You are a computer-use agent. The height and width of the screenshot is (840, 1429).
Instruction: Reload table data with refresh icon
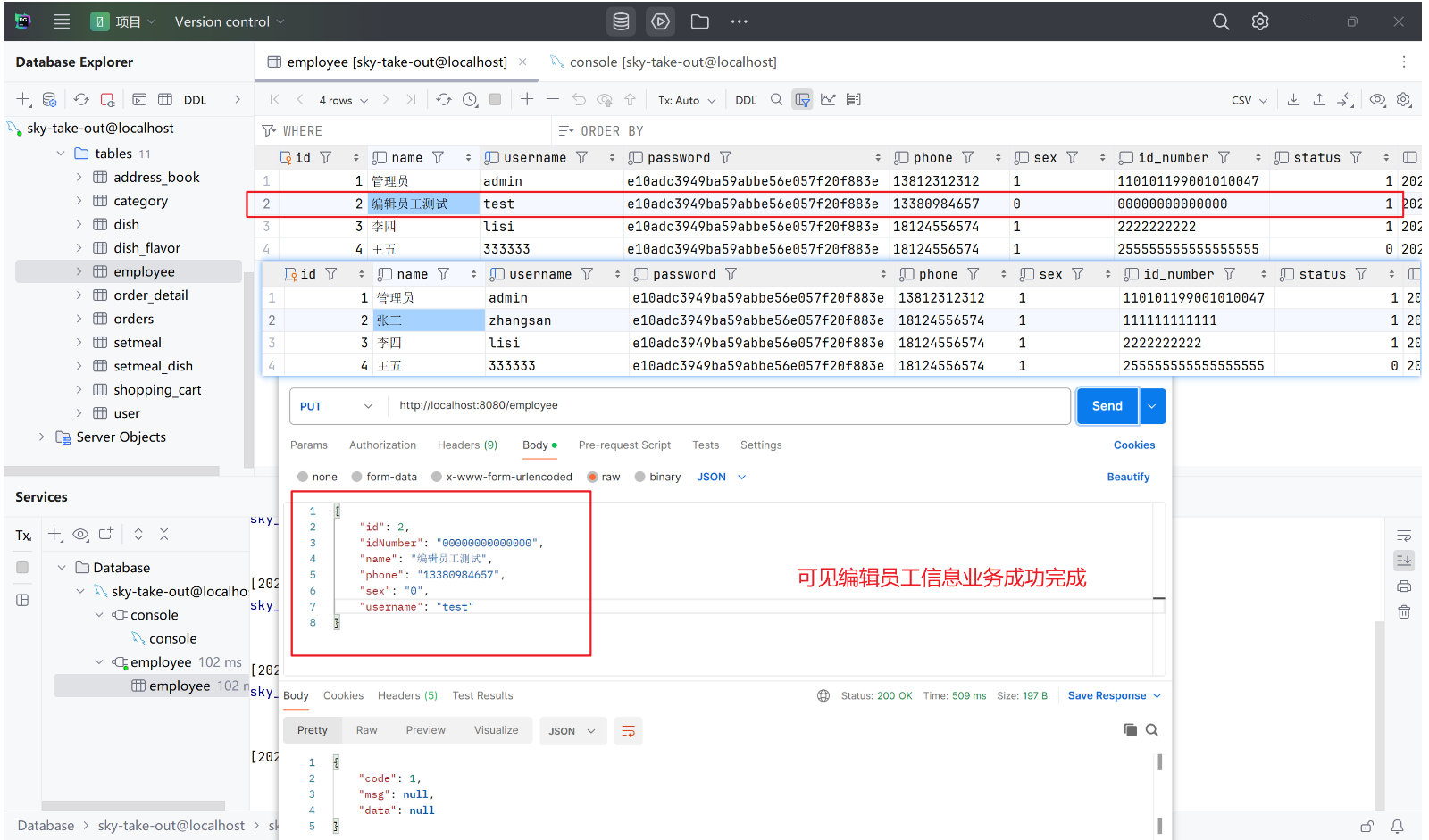(x=444, y=99)
